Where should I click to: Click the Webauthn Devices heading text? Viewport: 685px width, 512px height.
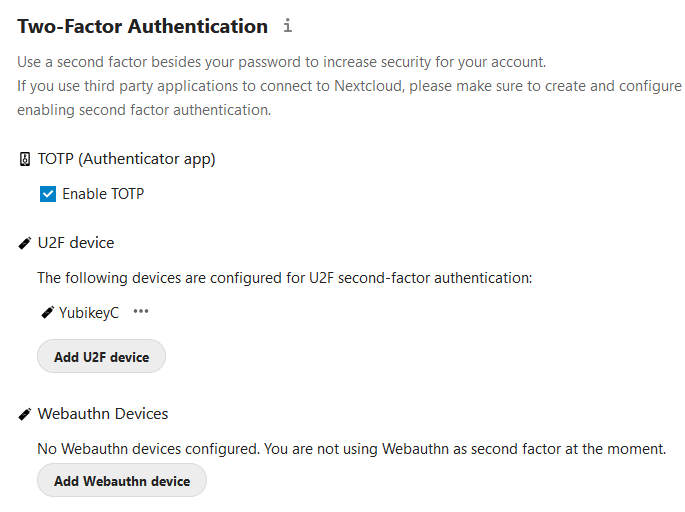tap(103, 414)
